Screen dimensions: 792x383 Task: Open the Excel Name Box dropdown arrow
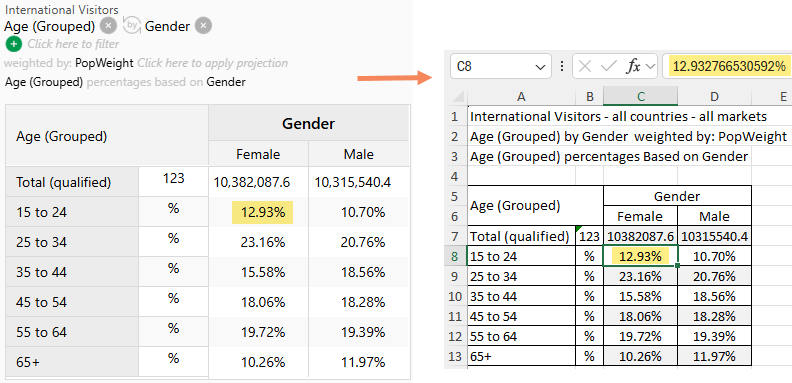(x=540, y=66)
